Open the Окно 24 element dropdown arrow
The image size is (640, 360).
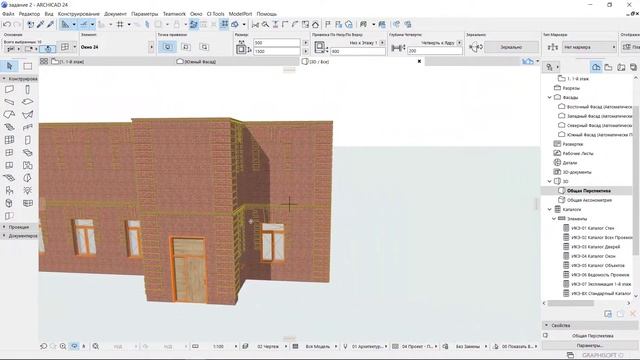point(151,47)
